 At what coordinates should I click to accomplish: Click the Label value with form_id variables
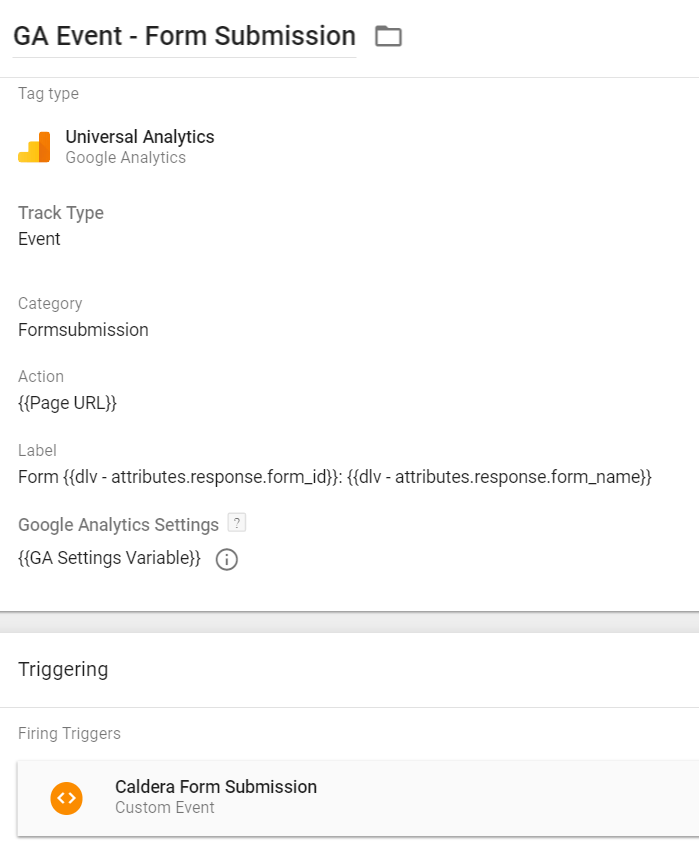[x=335, y=477]
